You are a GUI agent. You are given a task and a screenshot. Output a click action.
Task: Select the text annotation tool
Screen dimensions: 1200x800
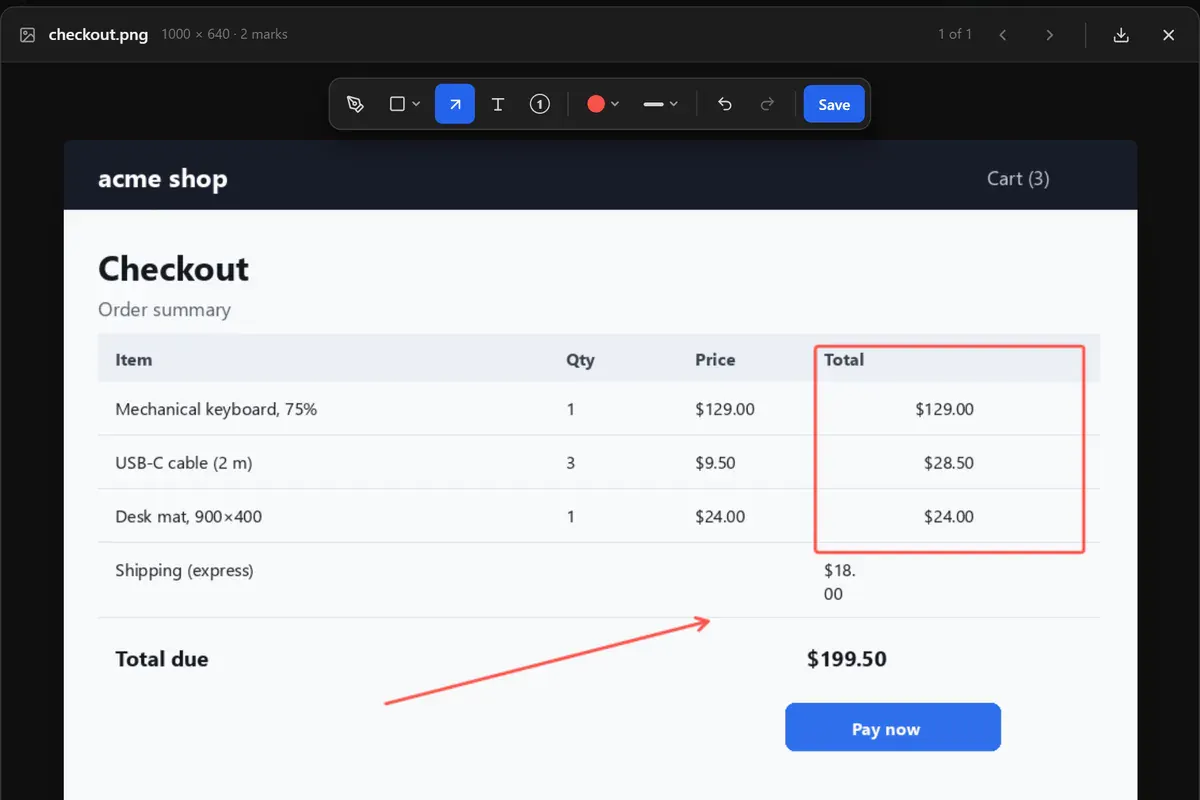(497, 104)
